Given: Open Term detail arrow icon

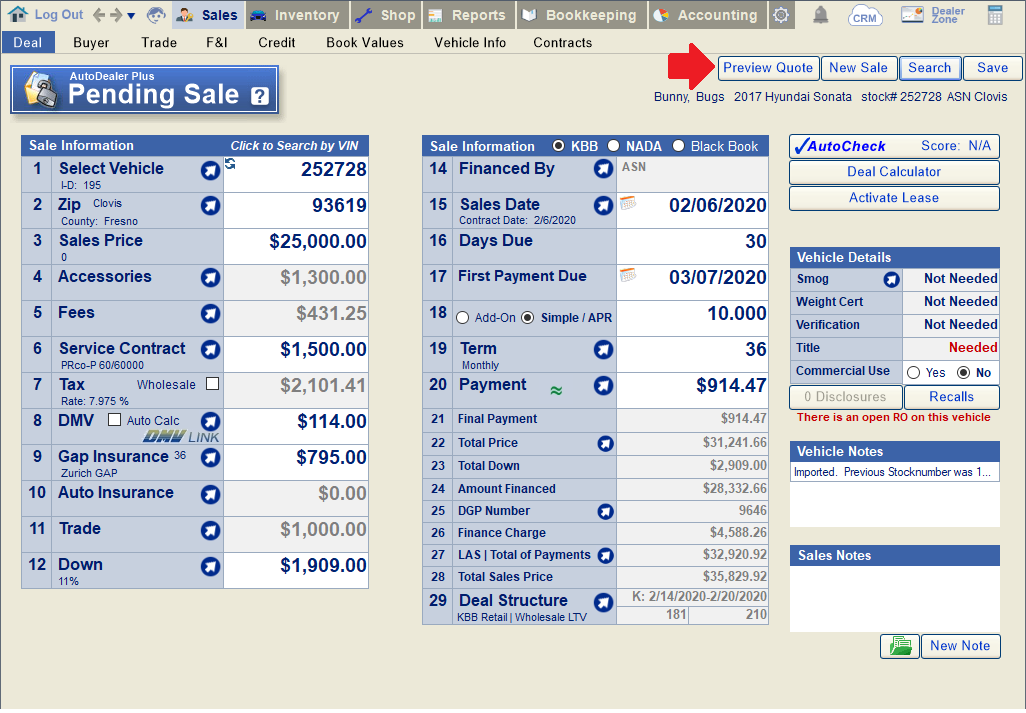Looking at the screenshot, I should click(603, 350).
